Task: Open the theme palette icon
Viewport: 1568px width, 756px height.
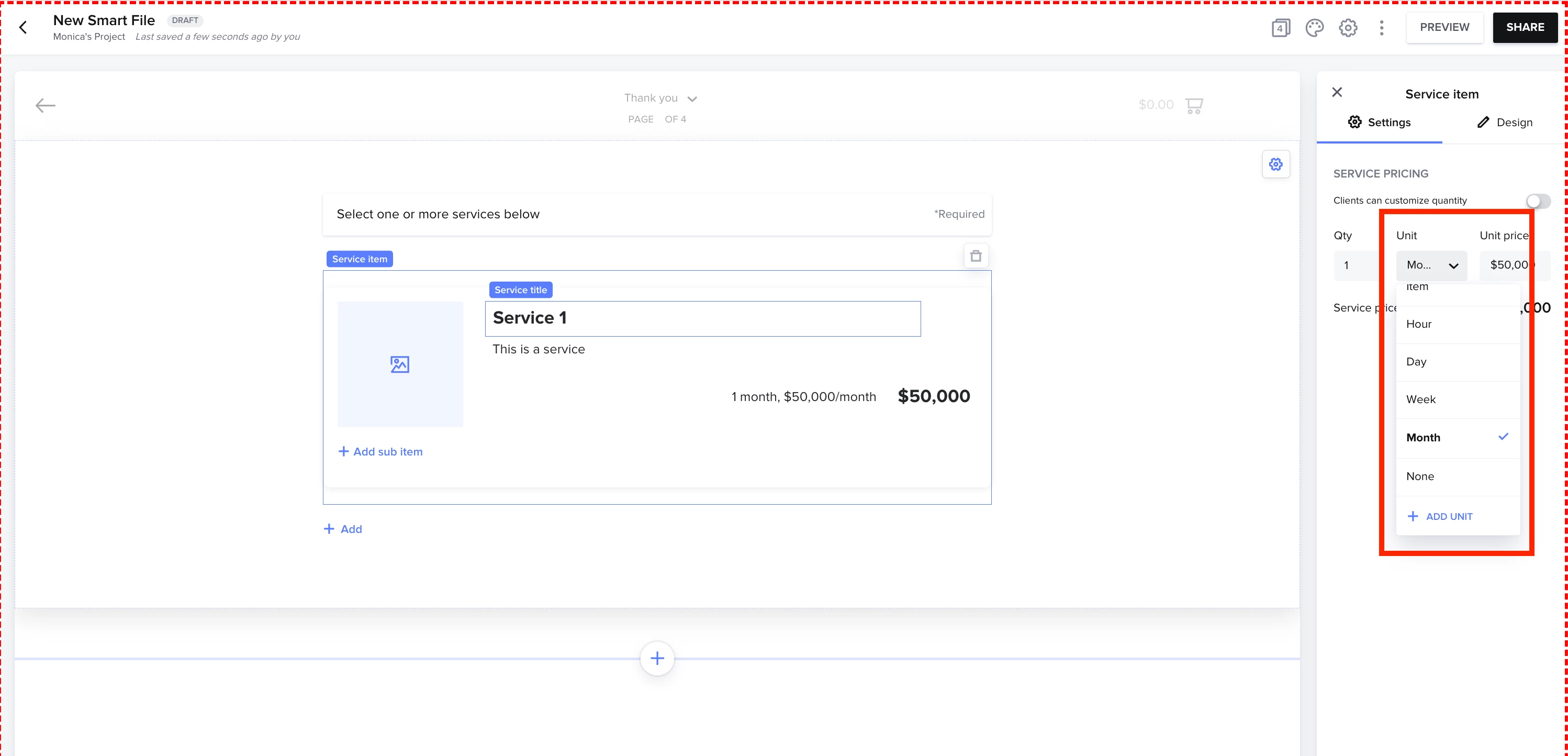Action: click(1314, 27)
